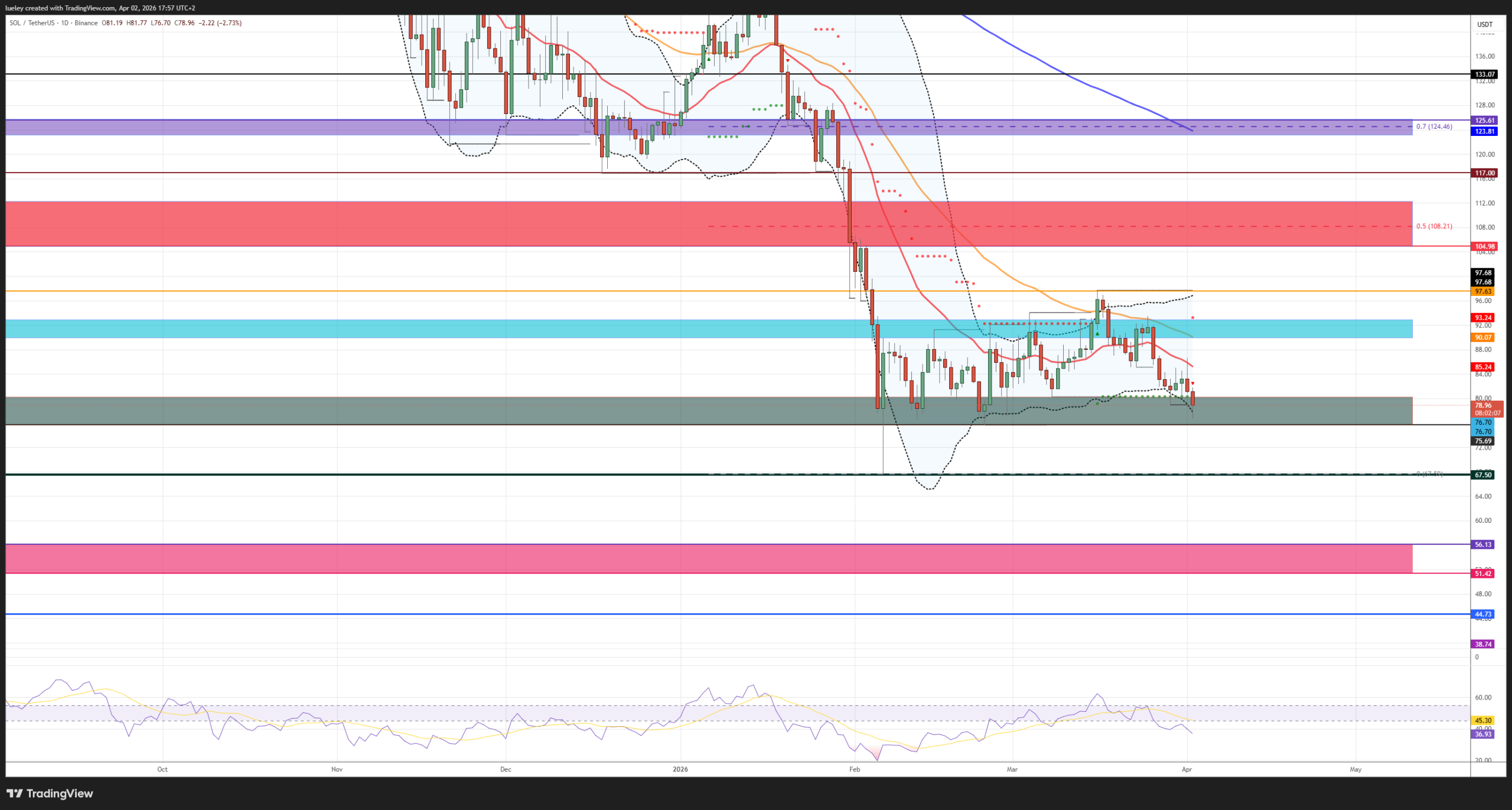Click the 97.63 orange price label

[1483, 291]
